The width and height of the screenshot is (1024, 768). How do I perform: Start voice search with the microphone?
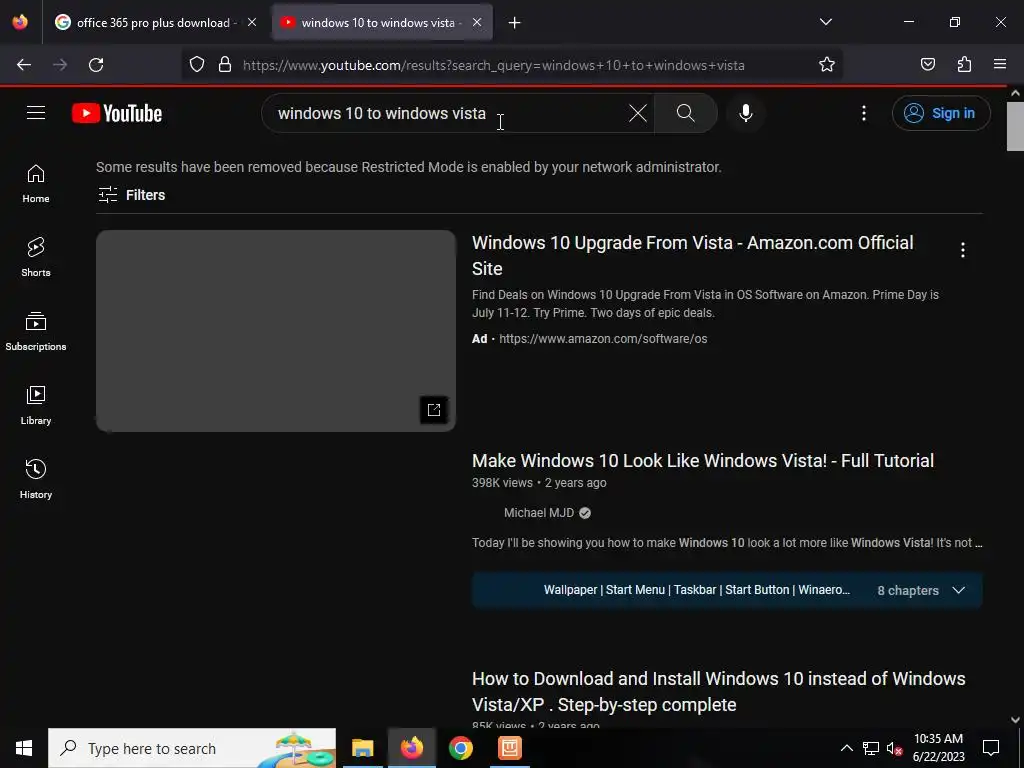click(745, 113)
